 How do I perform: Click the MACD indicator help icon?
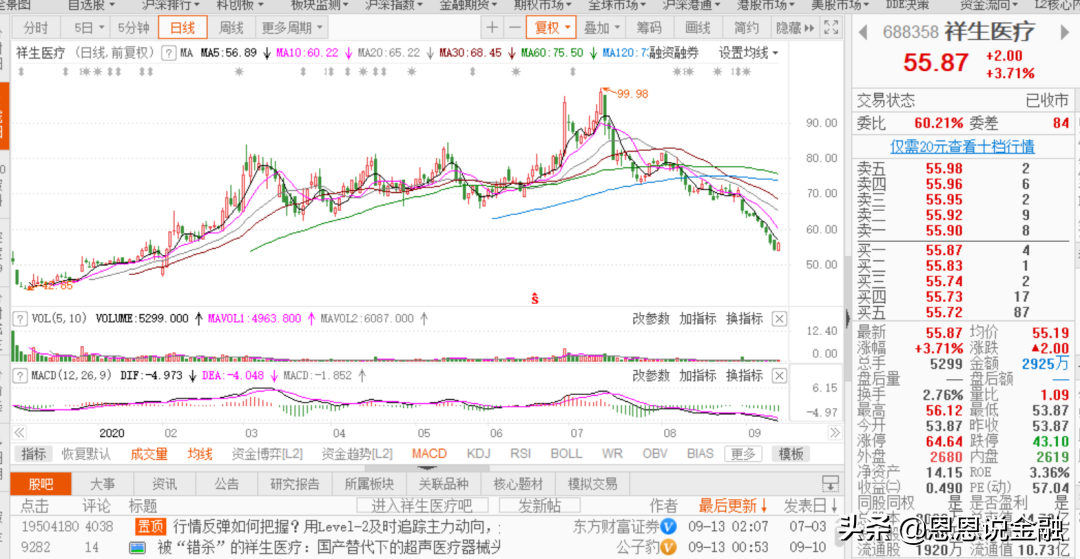point(19,376)
